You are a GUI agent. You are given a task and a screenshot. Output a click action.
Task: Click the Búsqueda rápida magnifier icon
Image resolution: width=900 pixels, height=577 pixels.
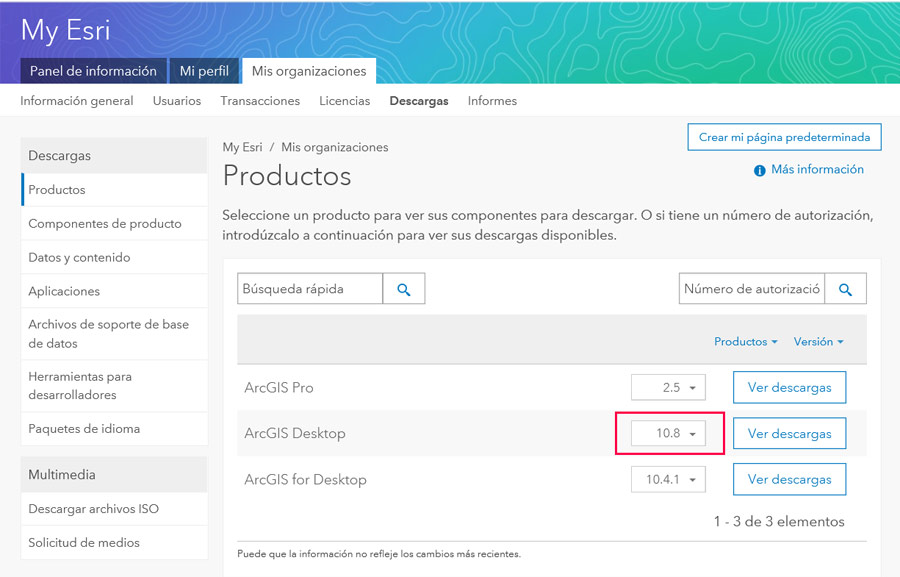tap(404, 289)
